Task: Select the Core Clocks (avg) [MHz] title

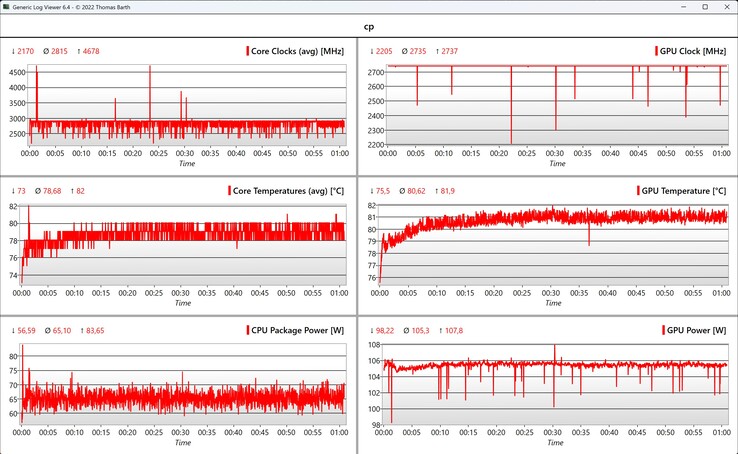Action: pos(299,51)
